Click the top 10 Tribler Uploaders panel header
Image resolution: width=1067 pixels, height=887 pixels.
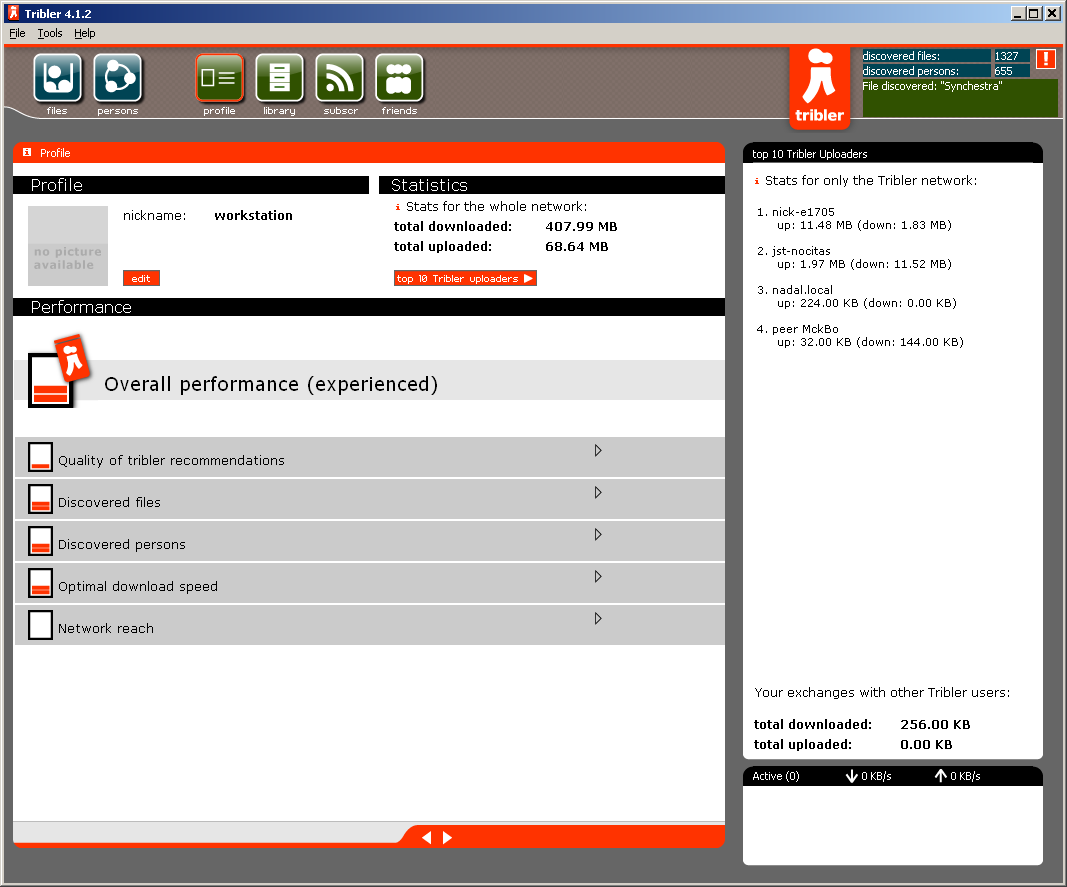coord(893,153)
